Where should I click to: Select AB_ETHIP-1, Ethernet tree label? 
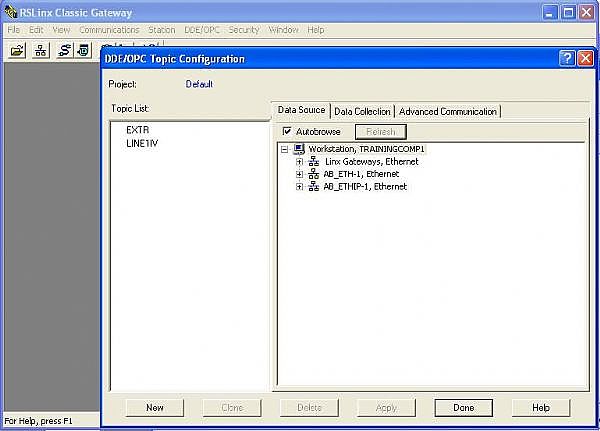click(365, 187)
